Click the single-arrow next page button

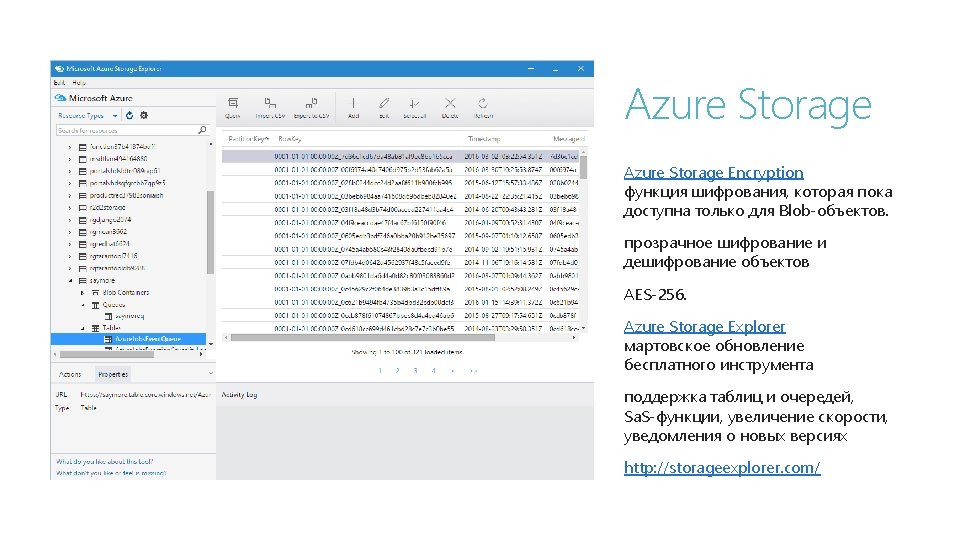click(452, 370)
